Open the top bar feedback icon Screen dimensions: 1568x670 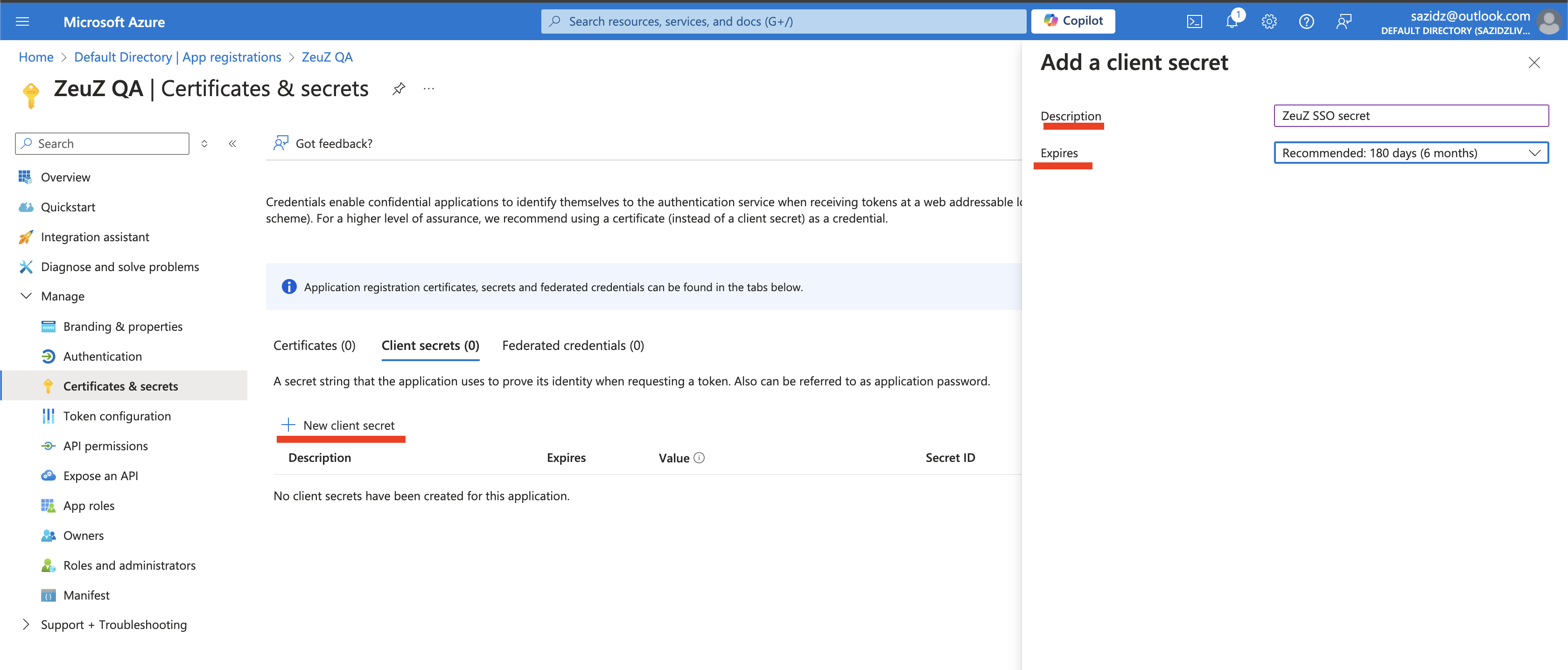[1344, 22]
